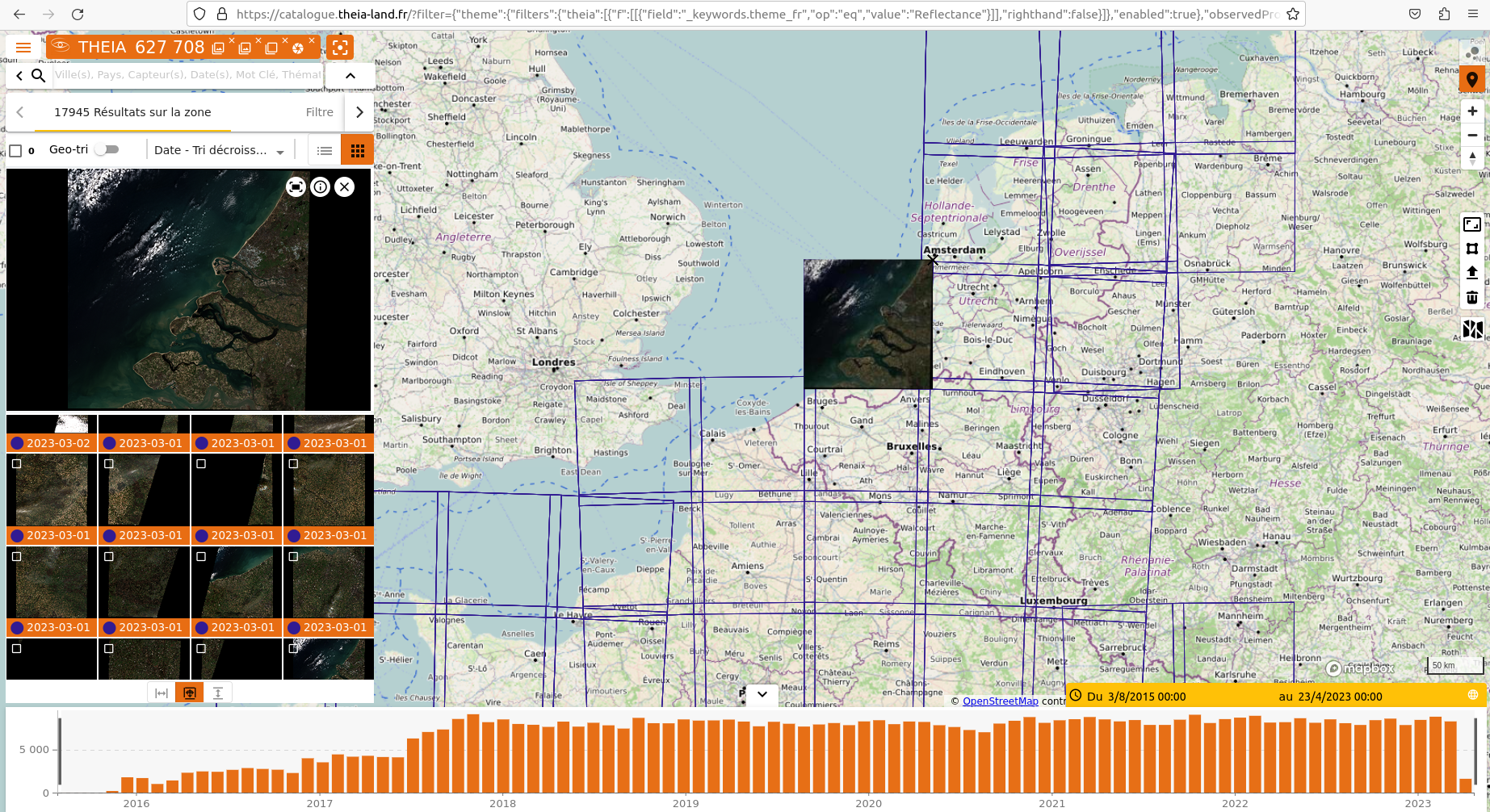
Task: Click the browser address bar URL
Action: point(756,14)
